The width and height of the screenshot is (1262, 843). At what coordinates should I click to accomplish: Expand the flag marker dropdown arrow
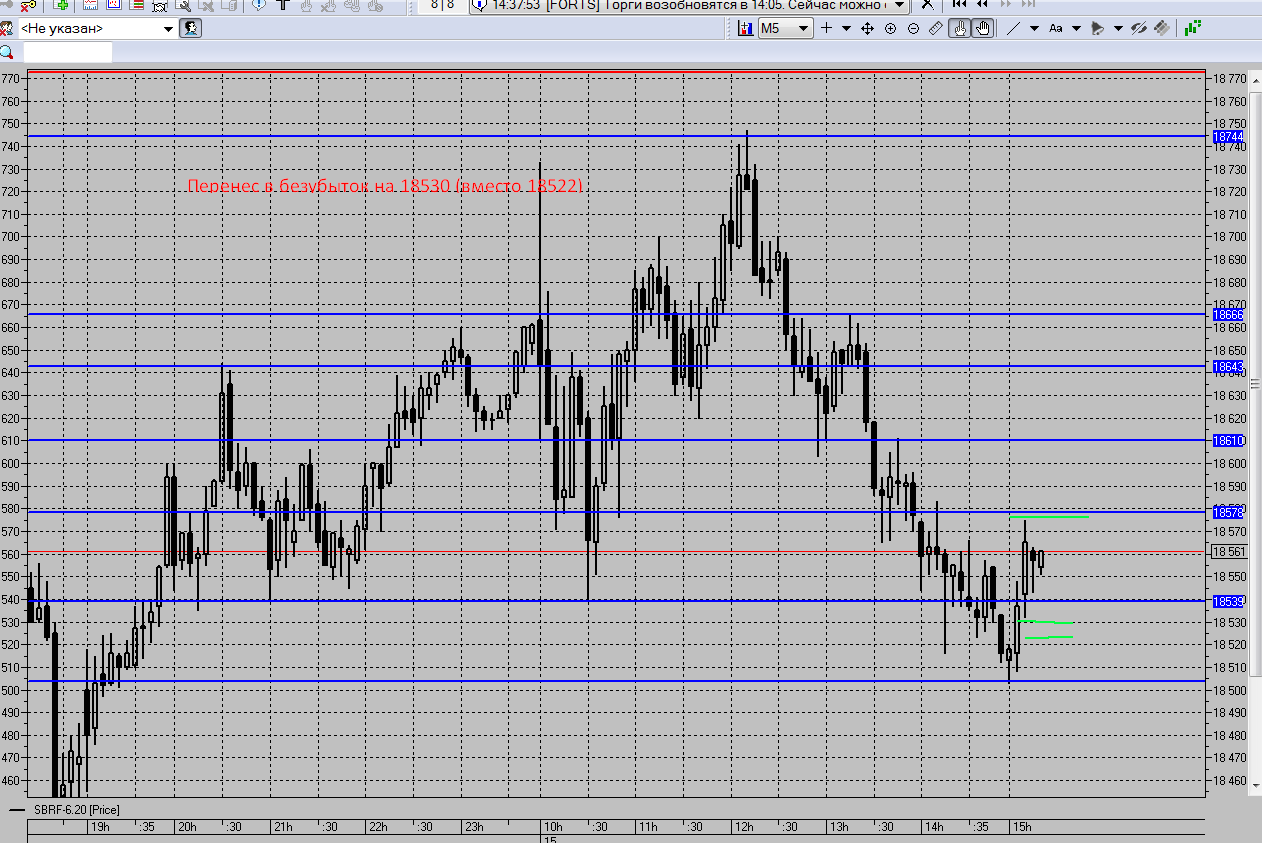1117,28
